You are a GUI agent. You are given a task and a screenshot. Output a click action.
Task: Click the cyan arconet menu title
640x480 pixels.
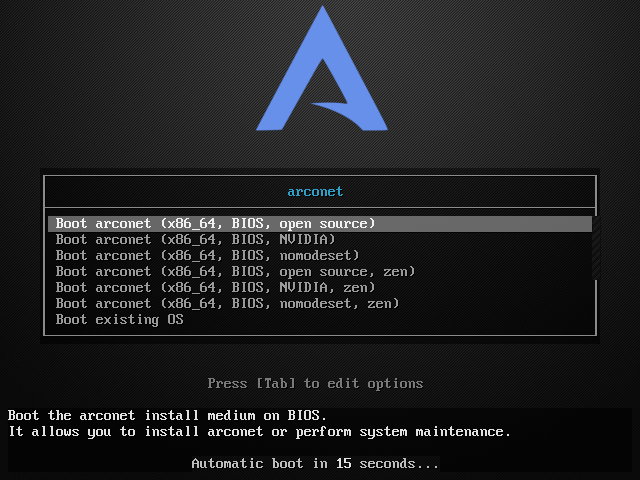pyautogui.click(x=315, y=191)
